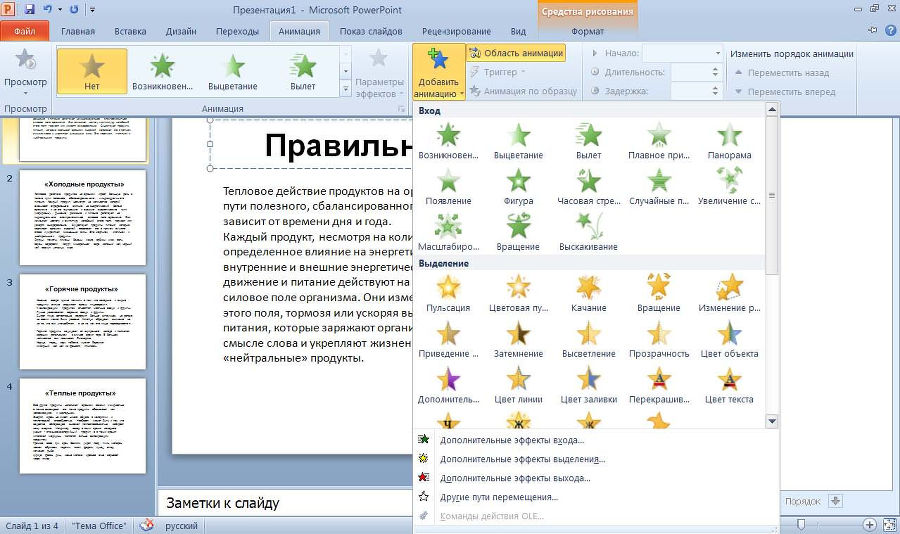Pick the Вращение emphasis effect under Выделение
The image size is (900, 534).
tap(658, 294)
